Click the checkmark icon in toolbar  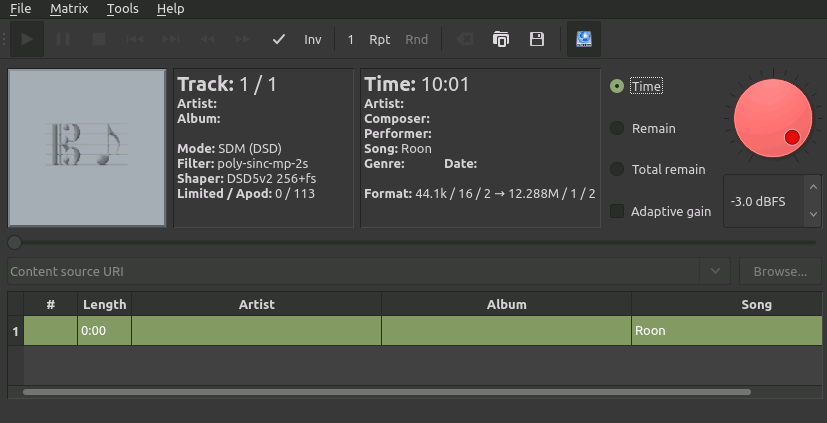pyautogui.click(x=278, y=40)
